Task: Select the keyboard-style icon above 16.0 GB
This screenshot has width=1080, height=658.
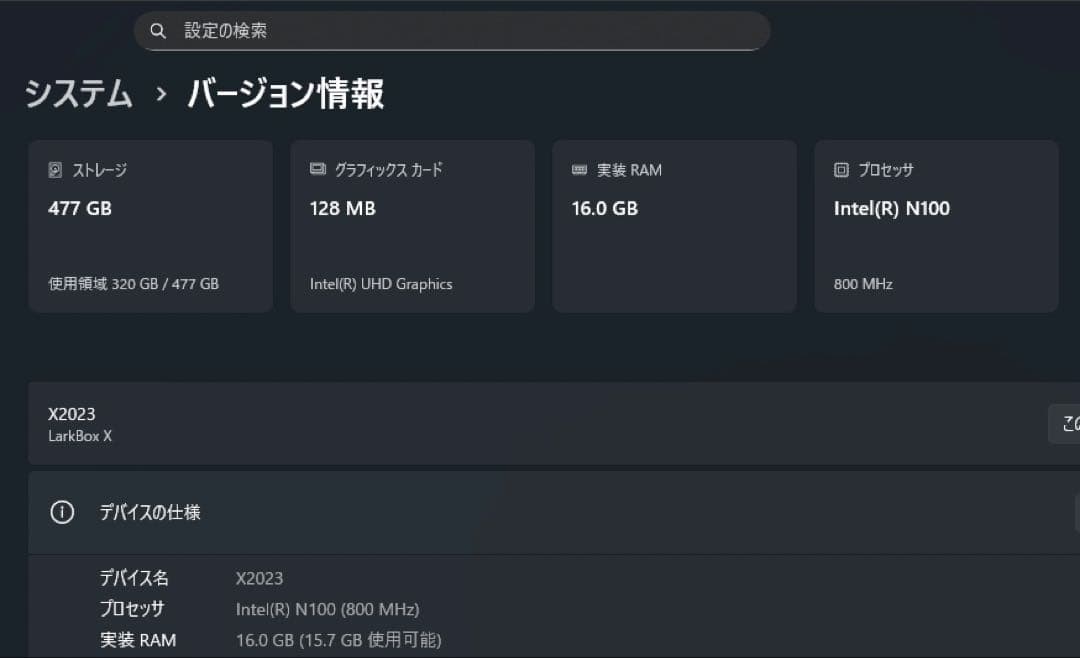Action: [580, 169]
